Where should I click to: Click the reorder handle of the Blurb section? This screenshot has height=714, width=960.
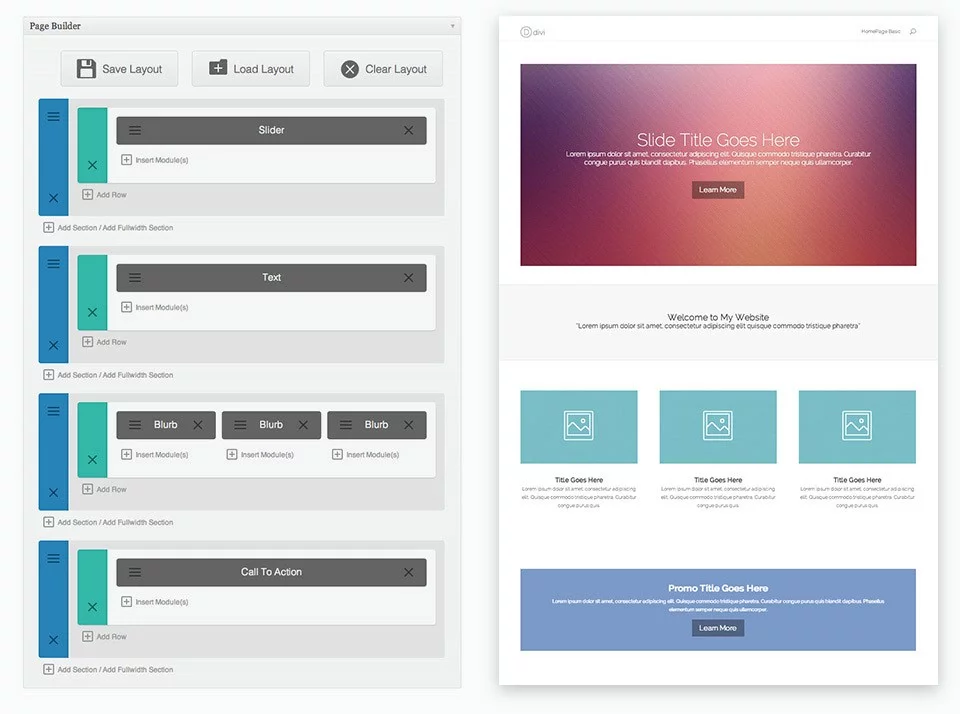coord(52,410)
